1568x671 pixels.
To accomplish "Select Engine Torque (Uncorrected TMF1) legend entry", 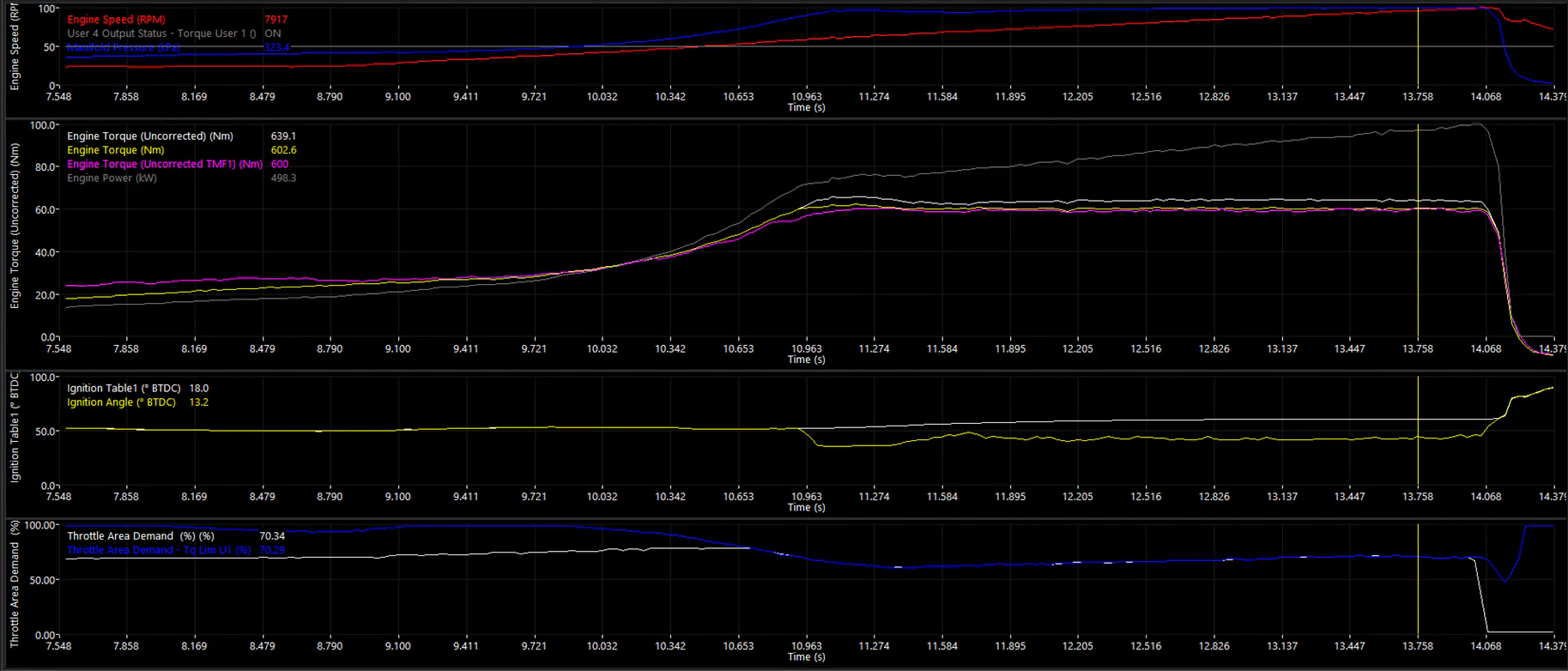I will (165, 164).
